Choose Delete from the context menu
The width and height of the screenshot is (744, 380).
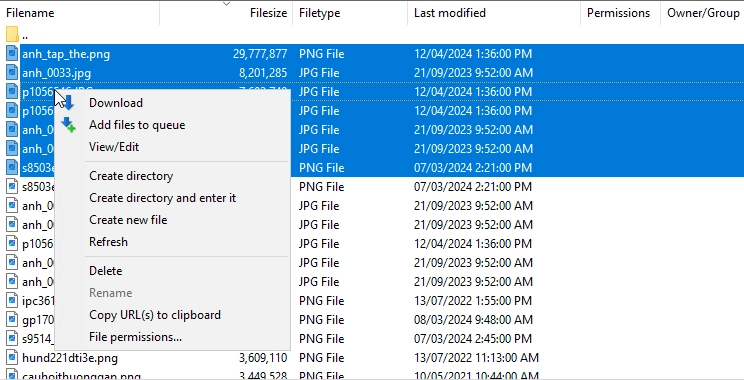(105, 271)
